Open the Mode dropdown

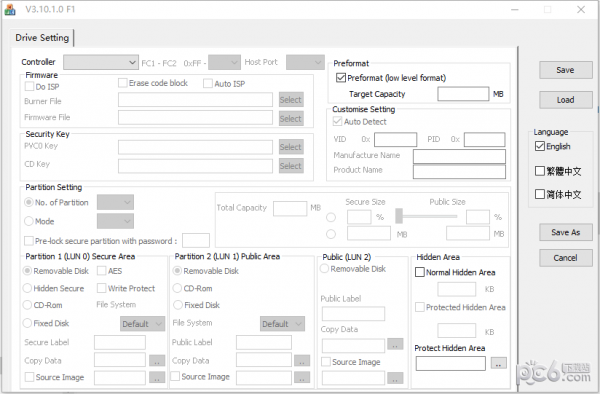coord(115,221)
